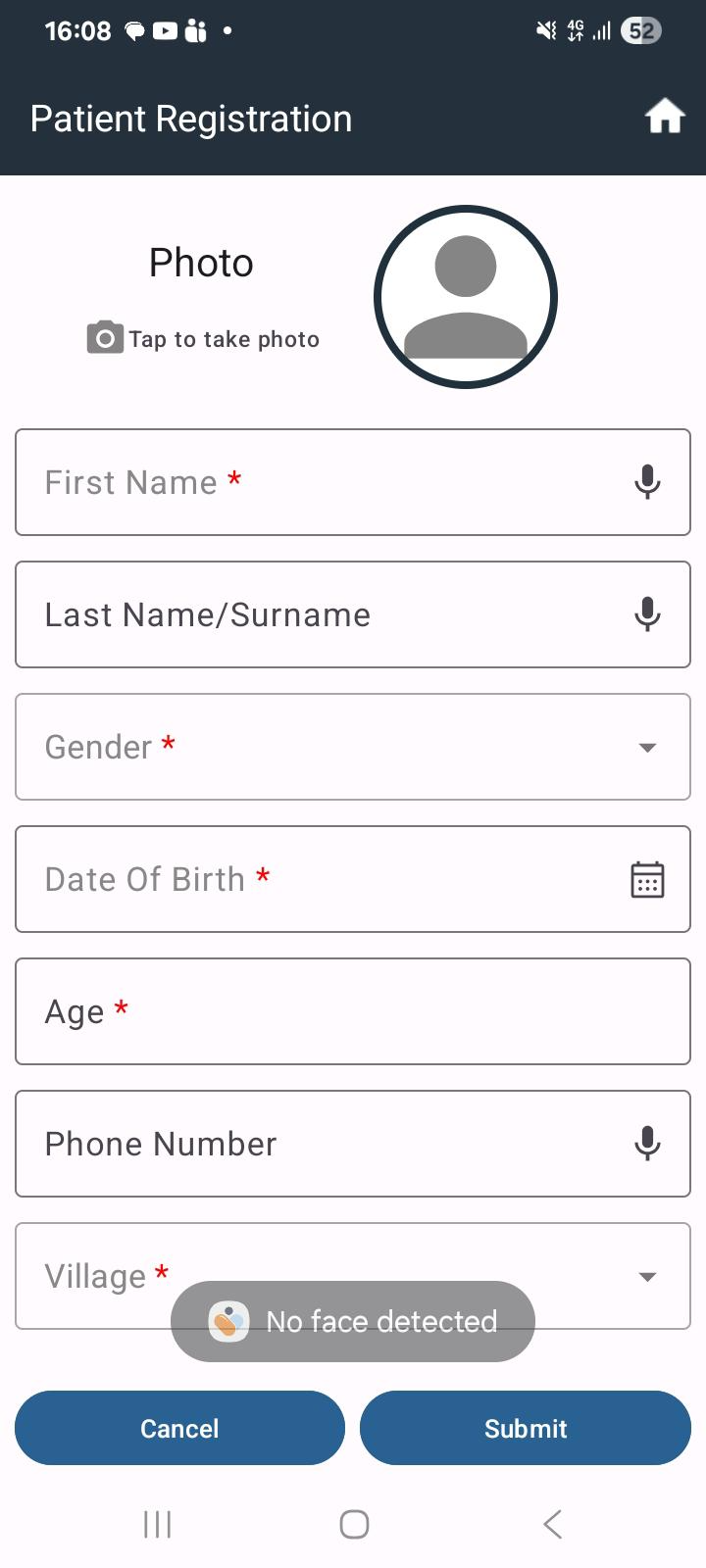Focus the Last Name/Surname input field
Screen dimensions: 706x1568
[x=353, y=614]
